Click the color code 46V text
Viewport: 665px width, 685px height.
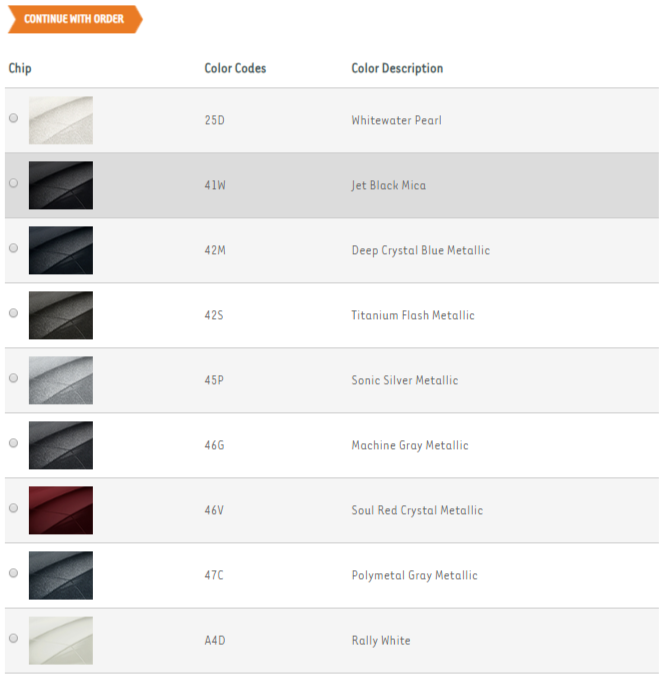pyautogui.click(x=214, y=511)
